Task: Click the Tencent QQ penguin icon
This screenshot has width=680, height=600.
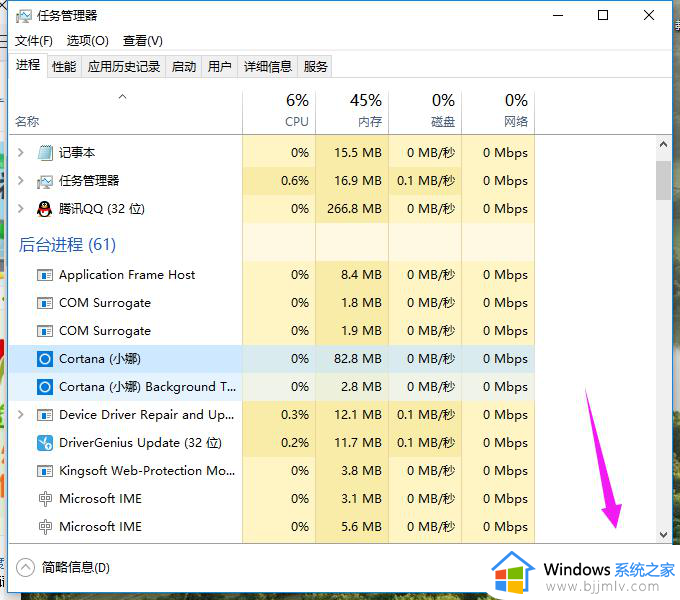Action: [x=44, y=209]
